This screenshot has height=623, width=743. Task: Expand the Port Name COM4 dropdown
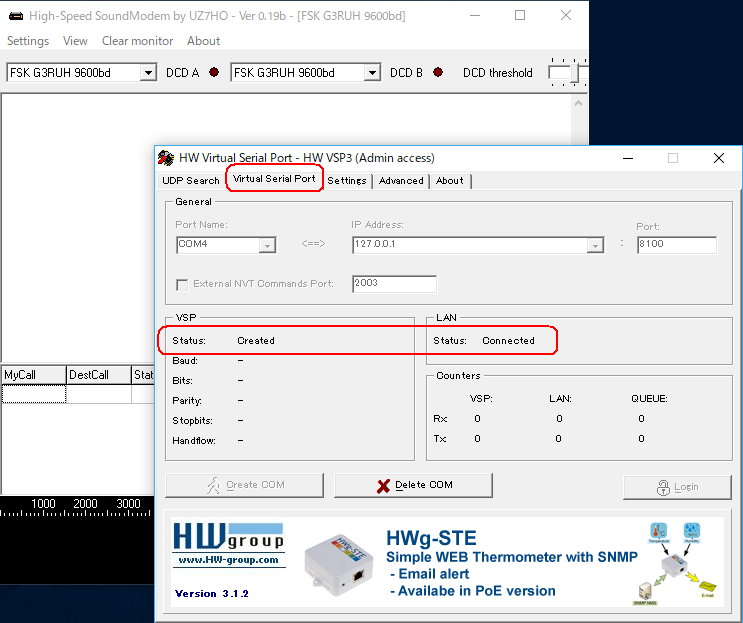click(x=267, y=245)
